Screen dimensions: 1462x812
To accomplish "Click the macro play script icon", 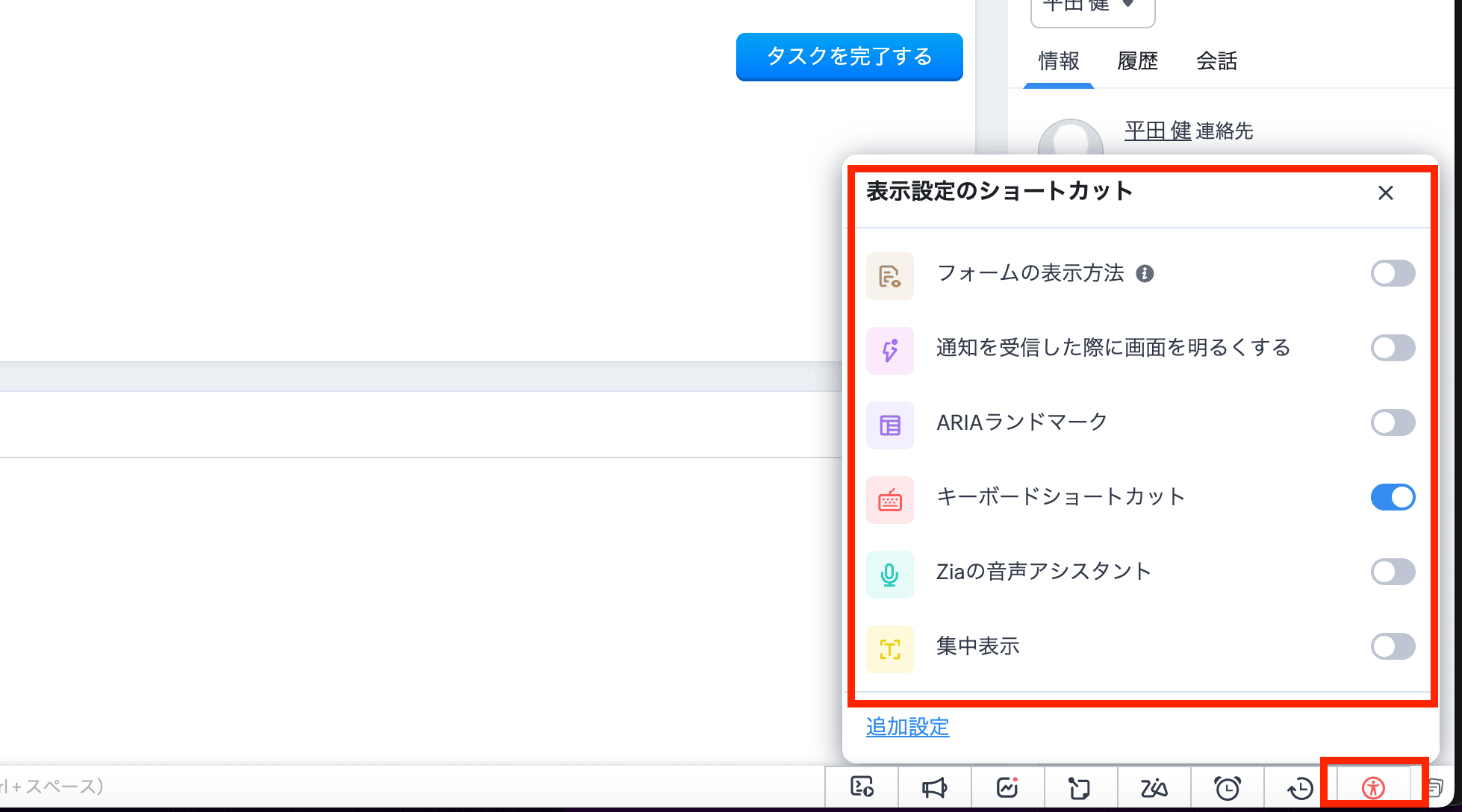I will click(x=862, y=787).
